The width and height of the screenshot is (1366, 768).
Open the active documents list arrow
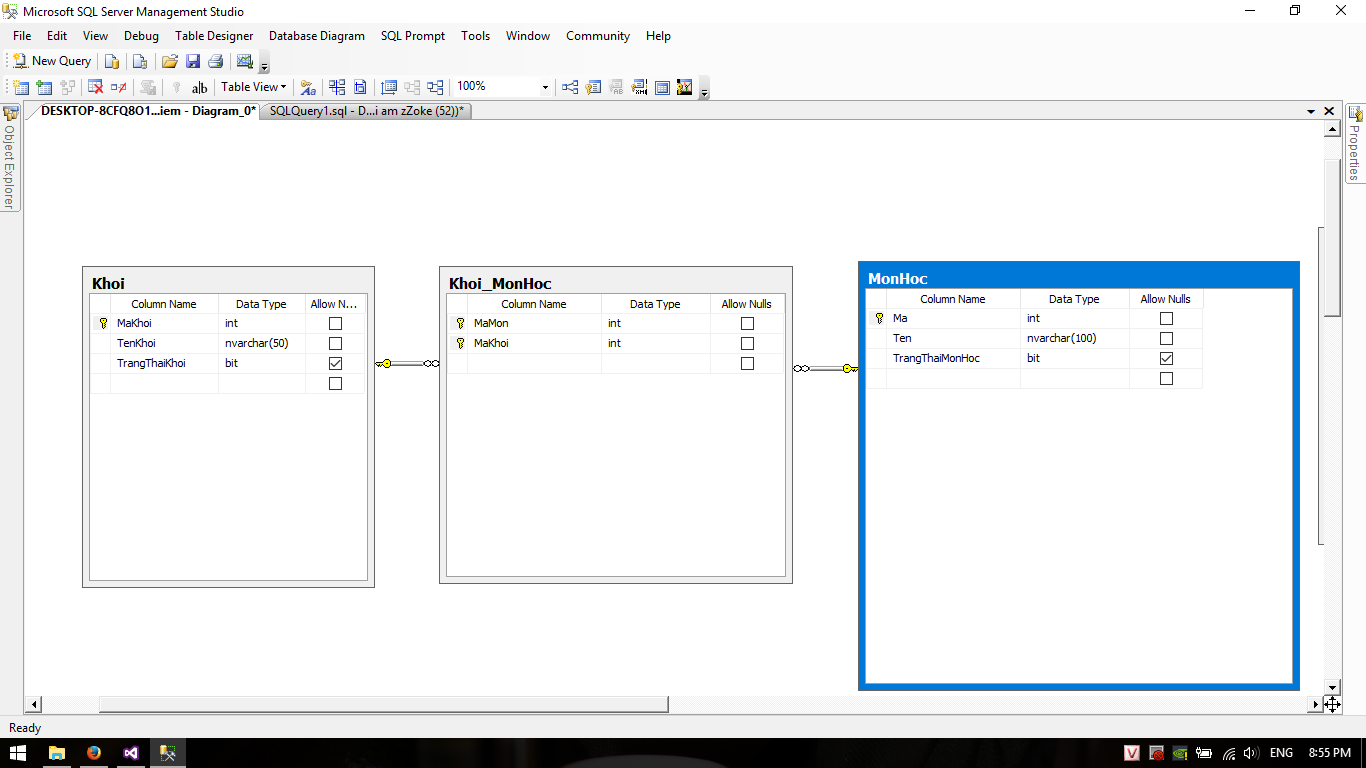[x=1311, y=111]
